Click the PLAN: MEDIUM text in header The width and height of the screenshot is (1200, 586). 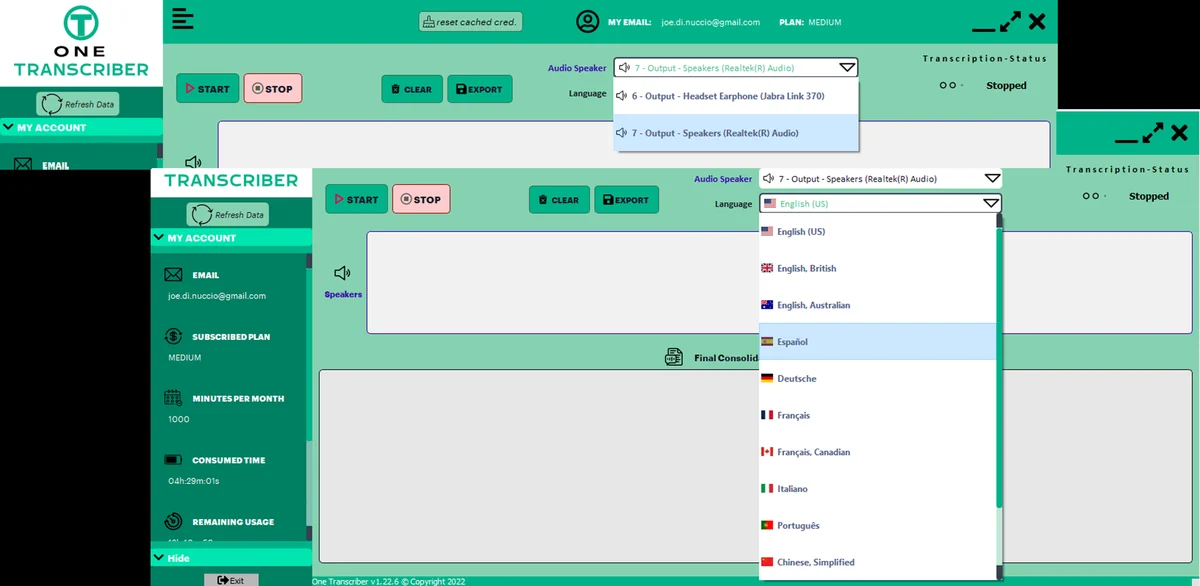coord(811,22)
